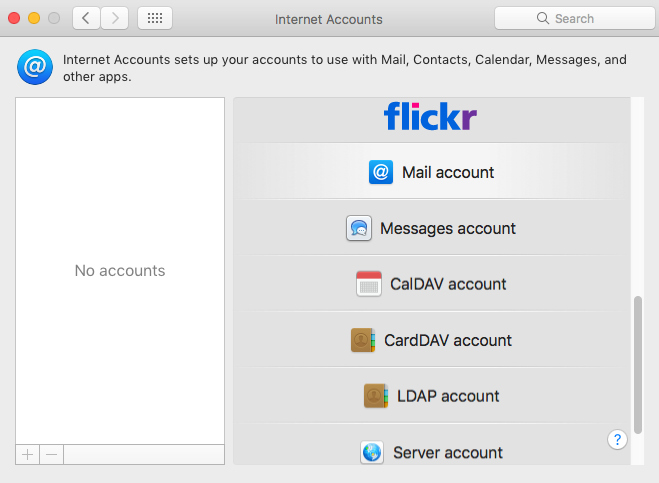The image size is (659, 483).
Task: Click the CardDAV address book icon
Action: [x=363, y=340]
